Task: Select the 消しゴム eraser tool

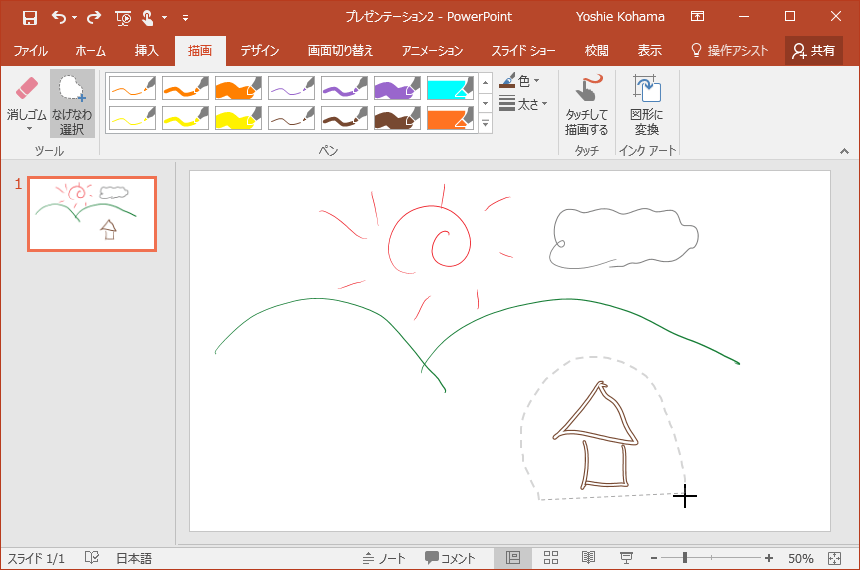Action: 26,98
